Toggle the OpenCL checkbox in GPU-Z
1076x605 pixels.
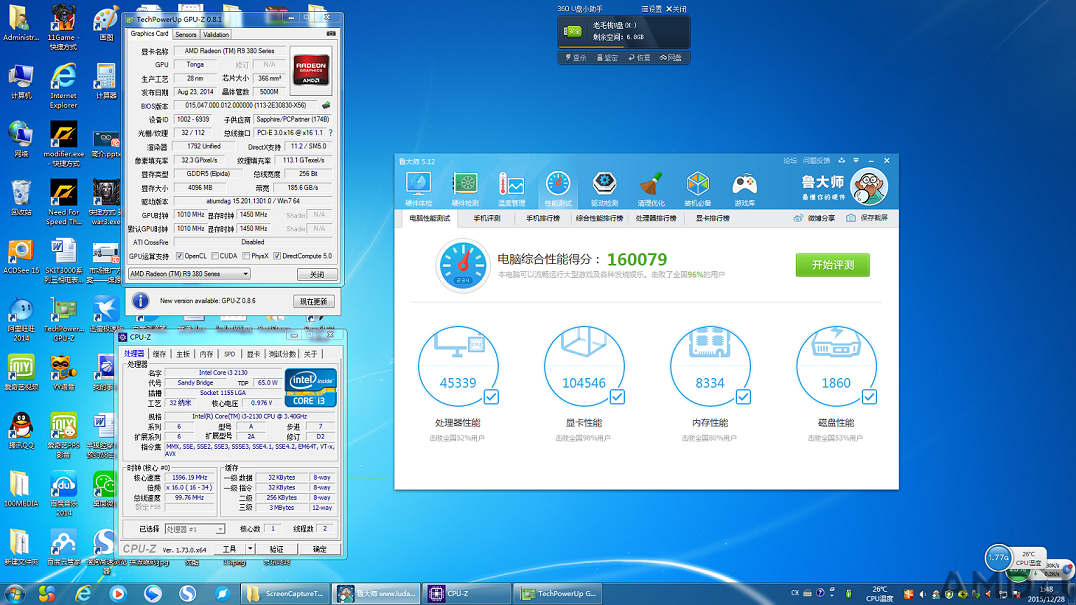[x=180, y=256]
